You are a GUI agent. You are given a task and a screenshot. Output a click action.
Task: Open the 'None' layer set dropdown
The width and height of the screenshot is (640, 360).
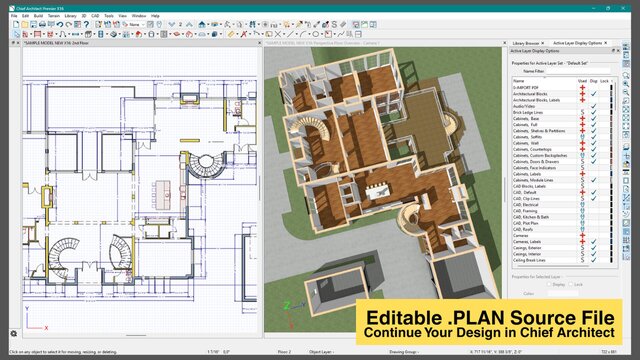[138, 24]
